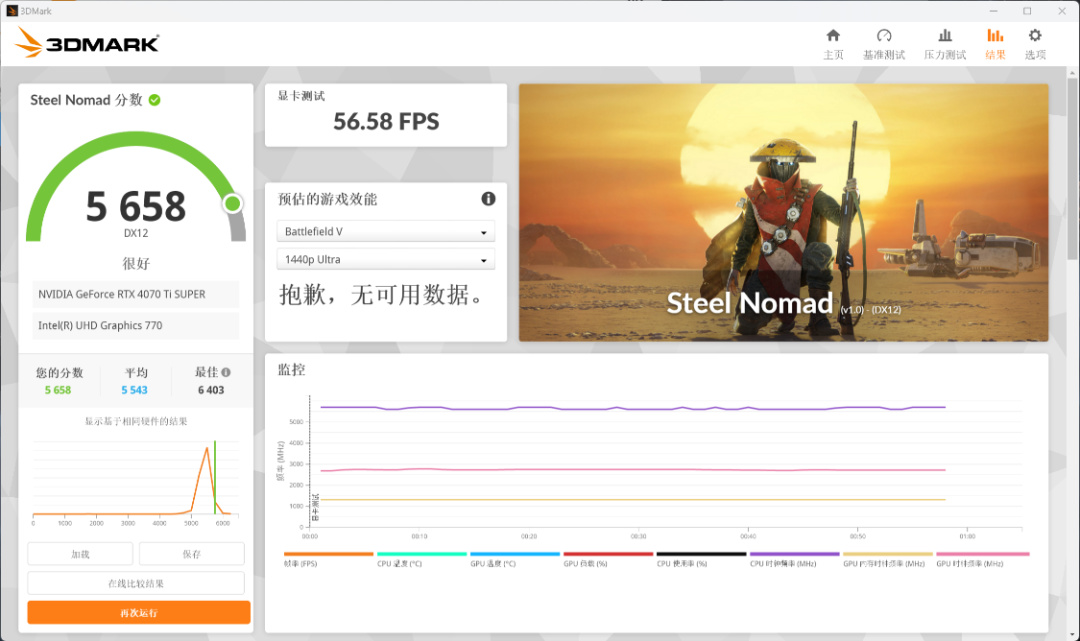Open the Stress Tests (压力测试) icon
This screenshot has width=1080, height=641.
(x=945, y=36)
